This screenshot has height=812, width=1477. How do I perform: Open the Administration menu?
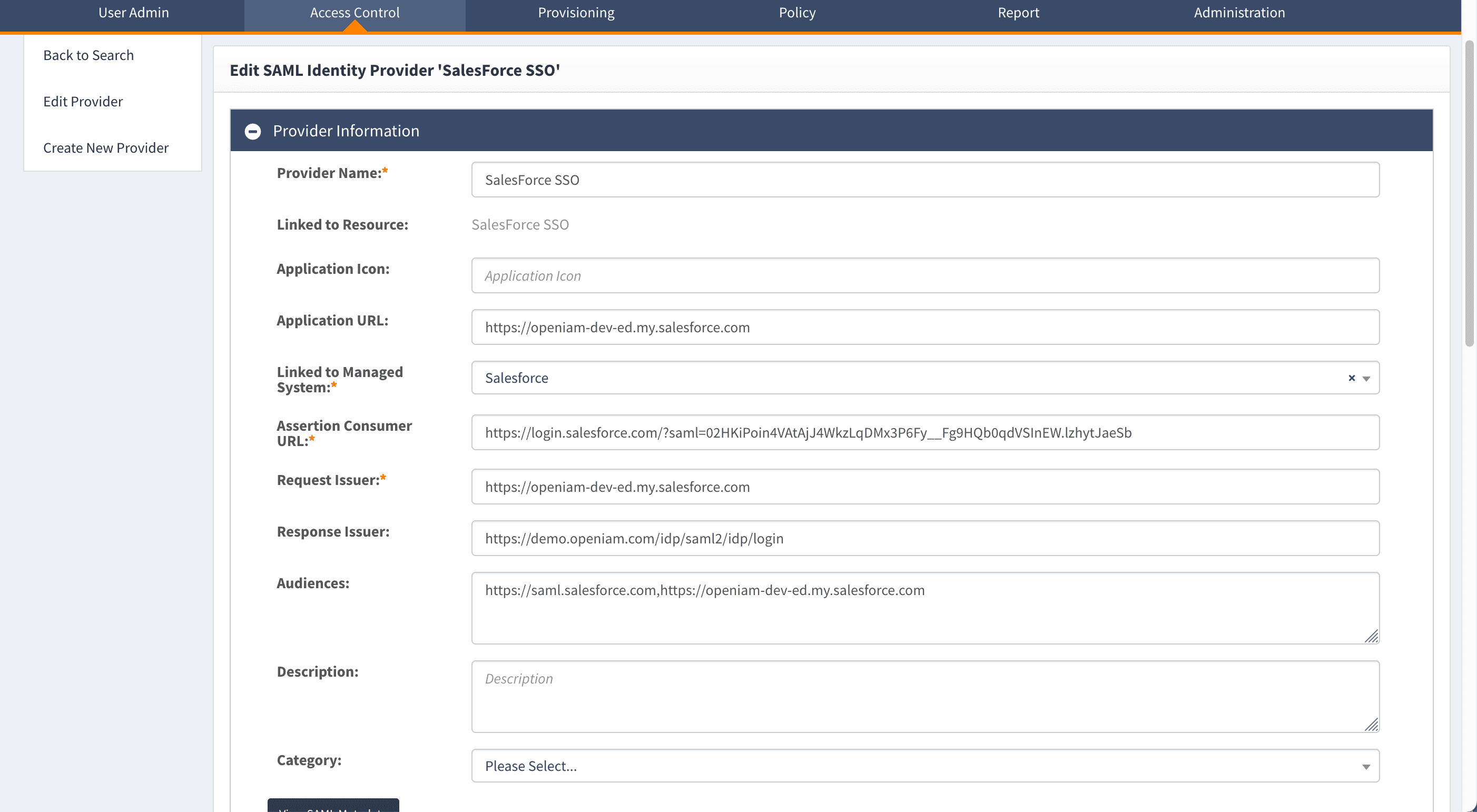[1239, 13]
